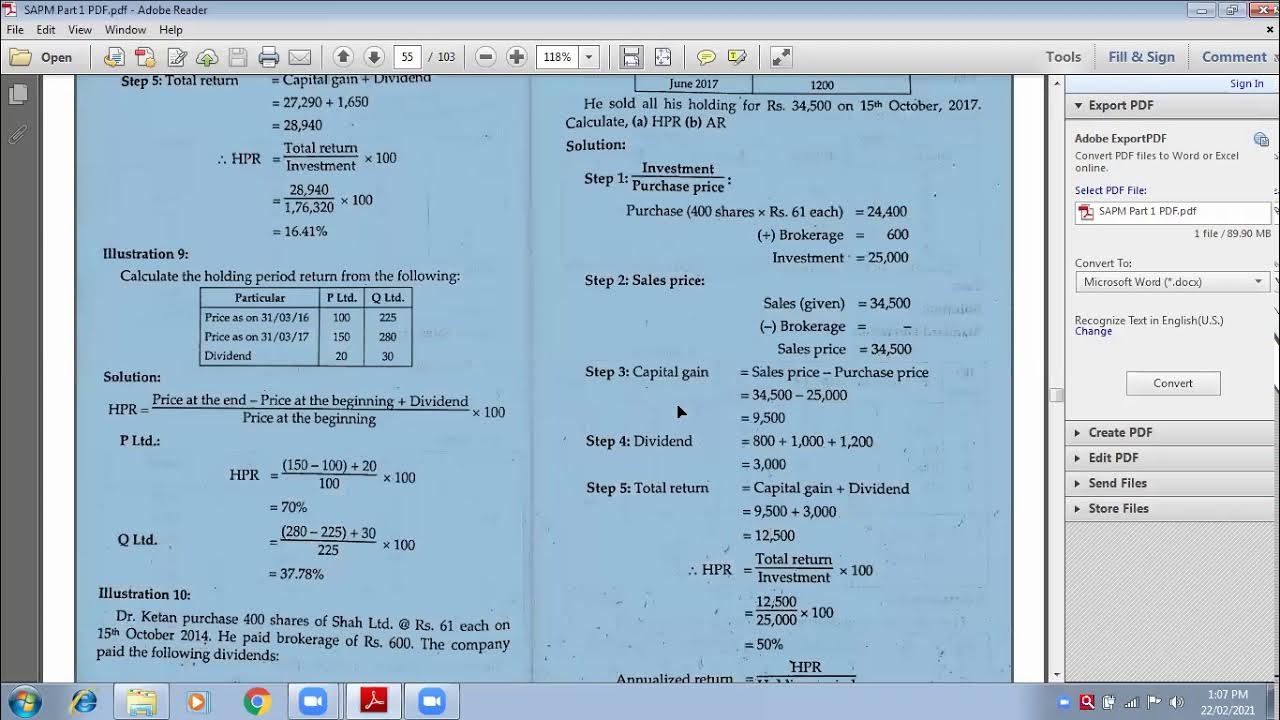Switch to the Tools pane tab

[1063, 57]
